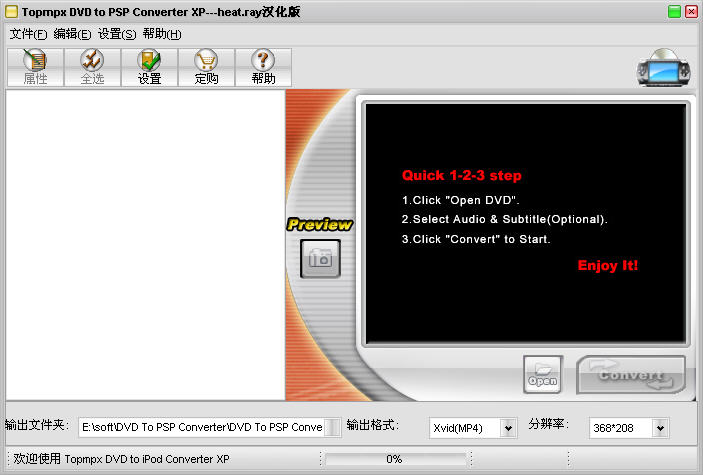Start conversion with the Convert button
Viewport: 703px width, 475px height.
coord(631,375)
